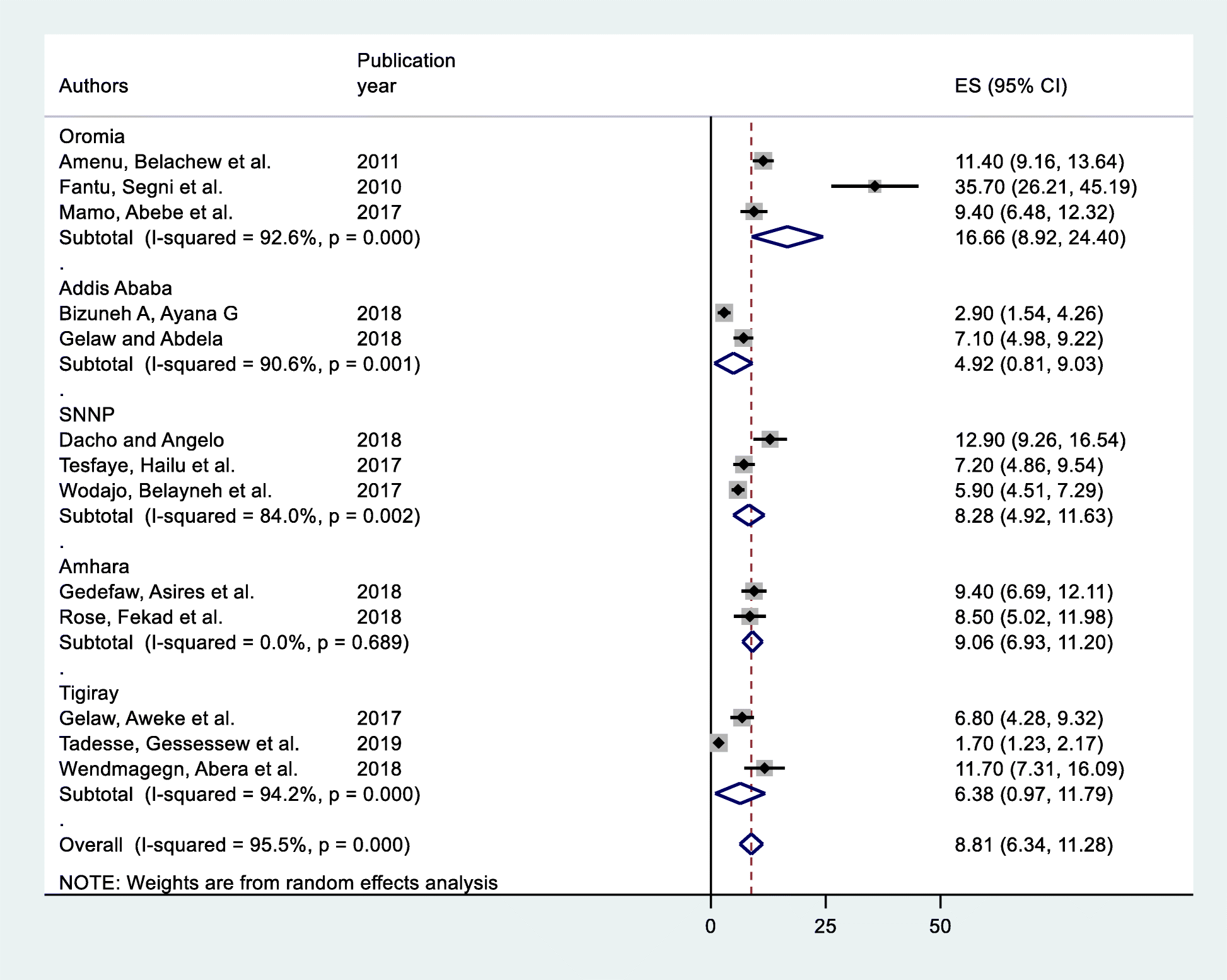Image resolution: width=1227 pixels, height=980 pixels.
Task: Click Subtotal text with I-squared = 92.6%
Action: (x=240, y=238)
